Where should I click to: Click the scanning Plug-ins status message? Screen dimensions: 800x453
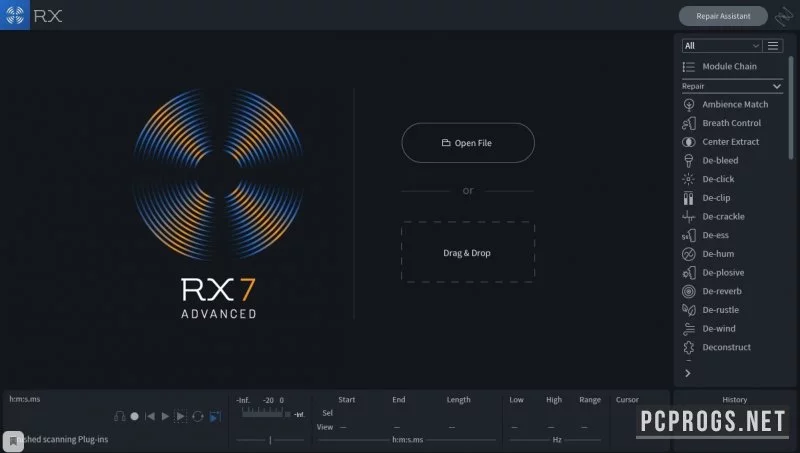tap(65, 439)
